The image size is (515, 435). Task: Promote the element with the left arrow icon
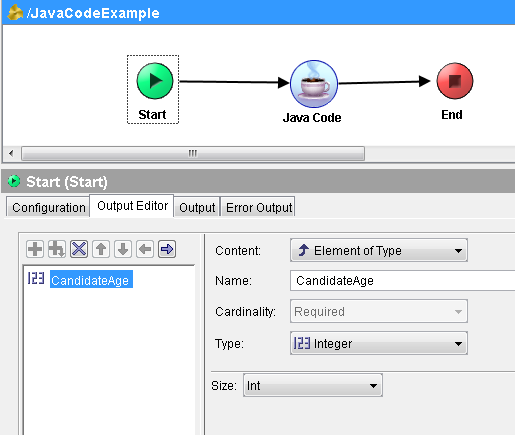tap(145, 249)
